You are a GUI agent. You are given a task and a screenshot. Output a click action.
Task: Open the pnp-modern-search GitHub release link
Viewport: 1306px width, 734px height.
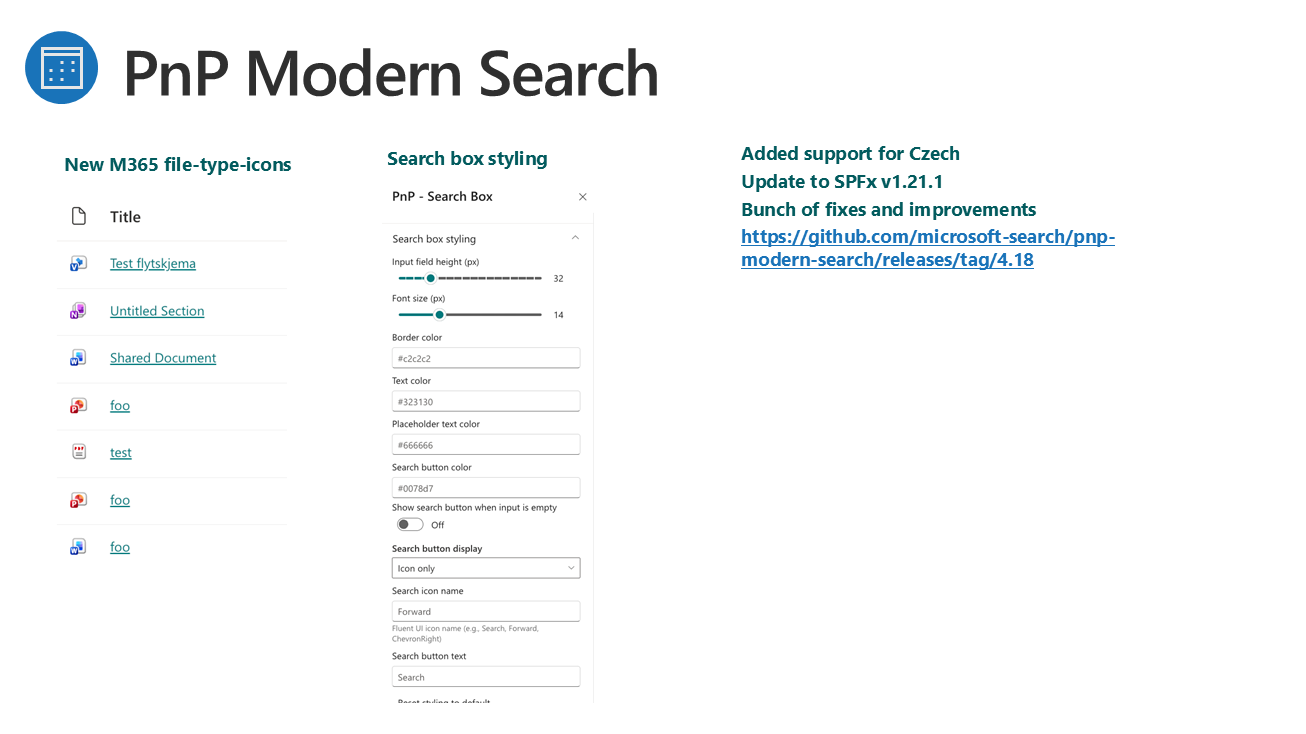(x=927, y=249)
